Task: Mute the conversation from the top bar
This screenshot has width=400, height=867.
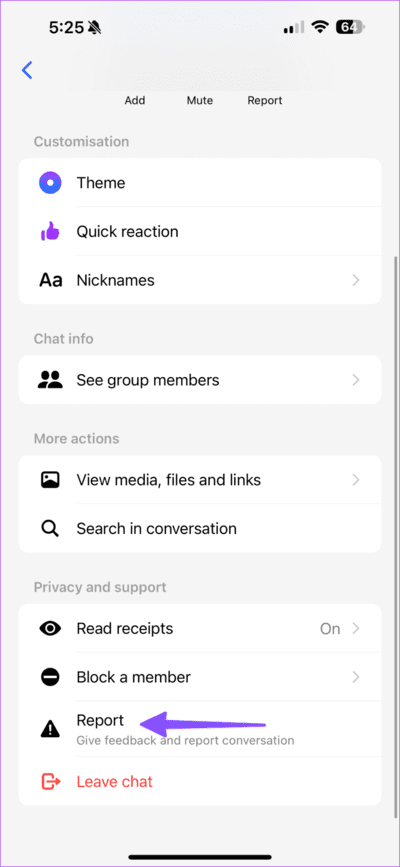Action: 200,100
